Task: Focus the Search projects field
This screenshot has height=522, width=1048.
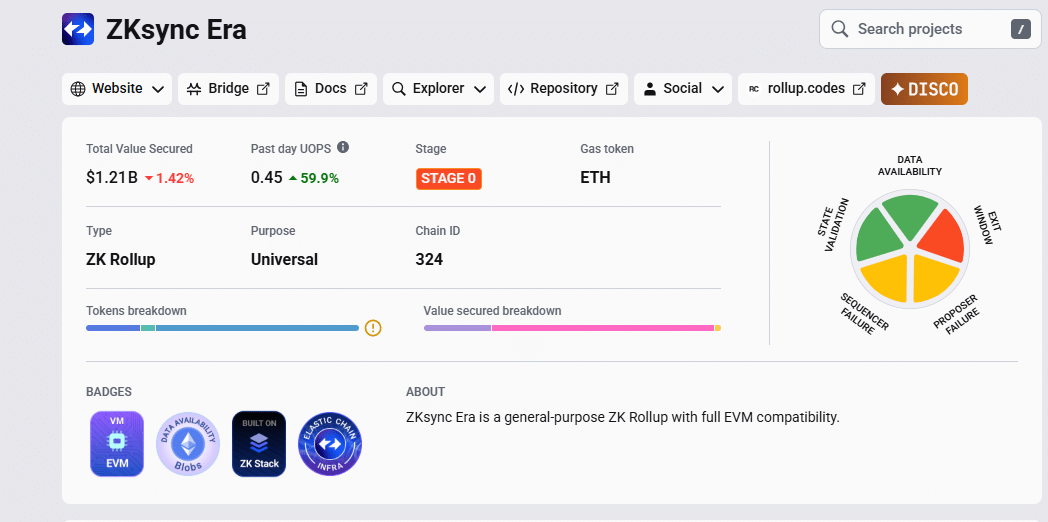Action: click(x=930, y=29)
